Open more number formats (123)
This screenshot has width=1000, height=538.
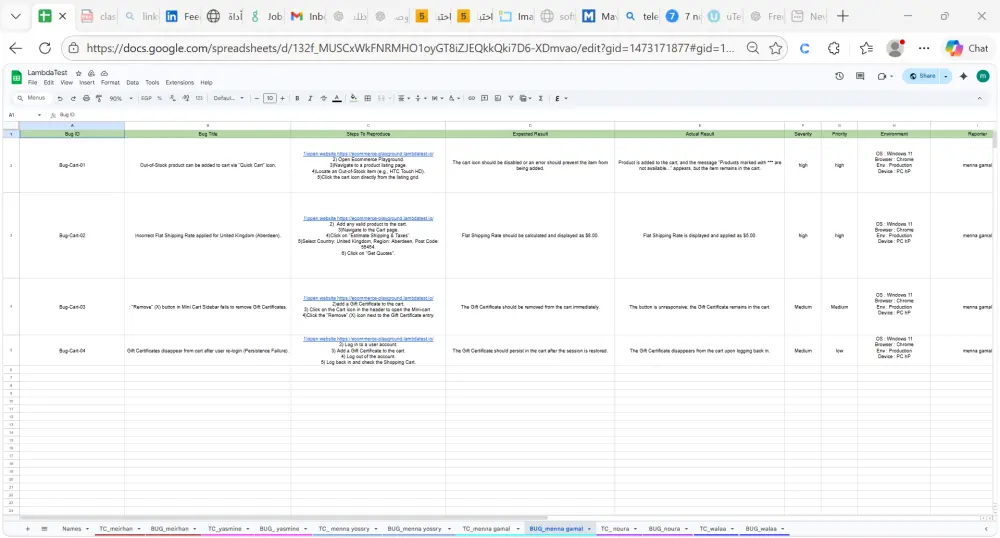coord(199,99)
